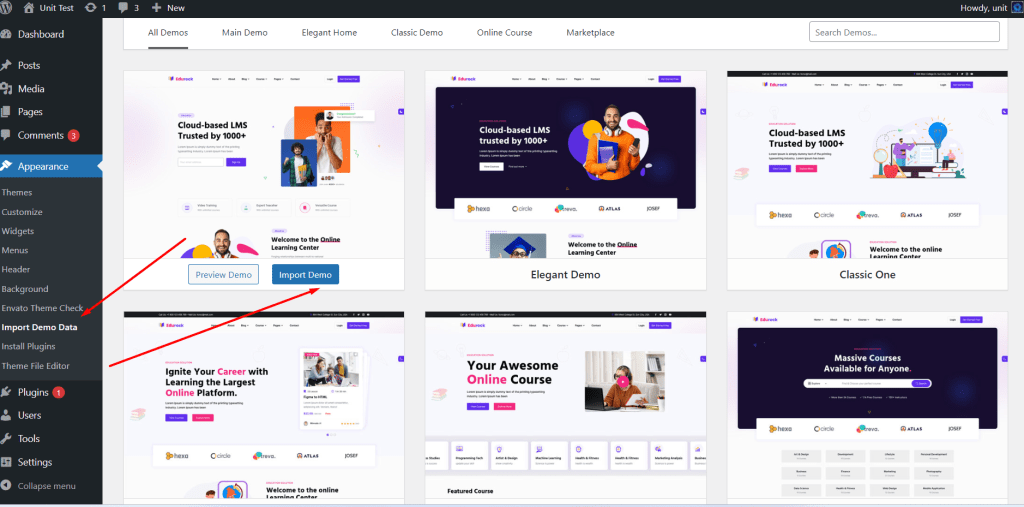
Task: Select the Online Course tab
Action: point(504,33)
